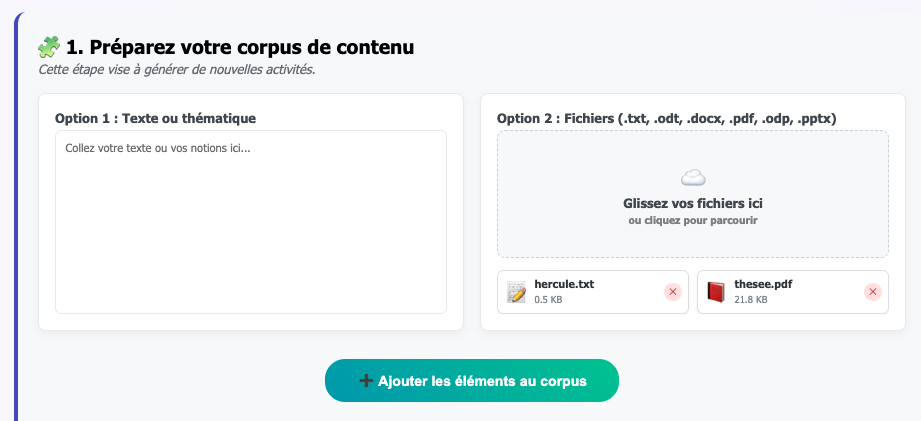Screen dimensions: 921x421
Task: Click the puzzle piece icon in the heading
Action: pos(48,46)
